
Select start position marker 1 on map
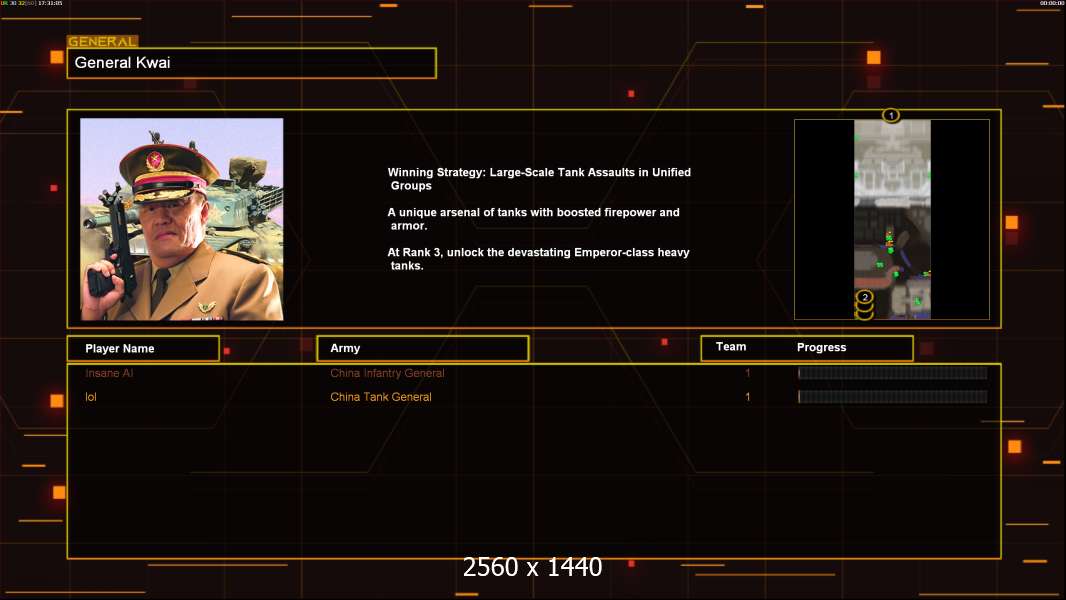pyautogui.click(x=891, y=116)
